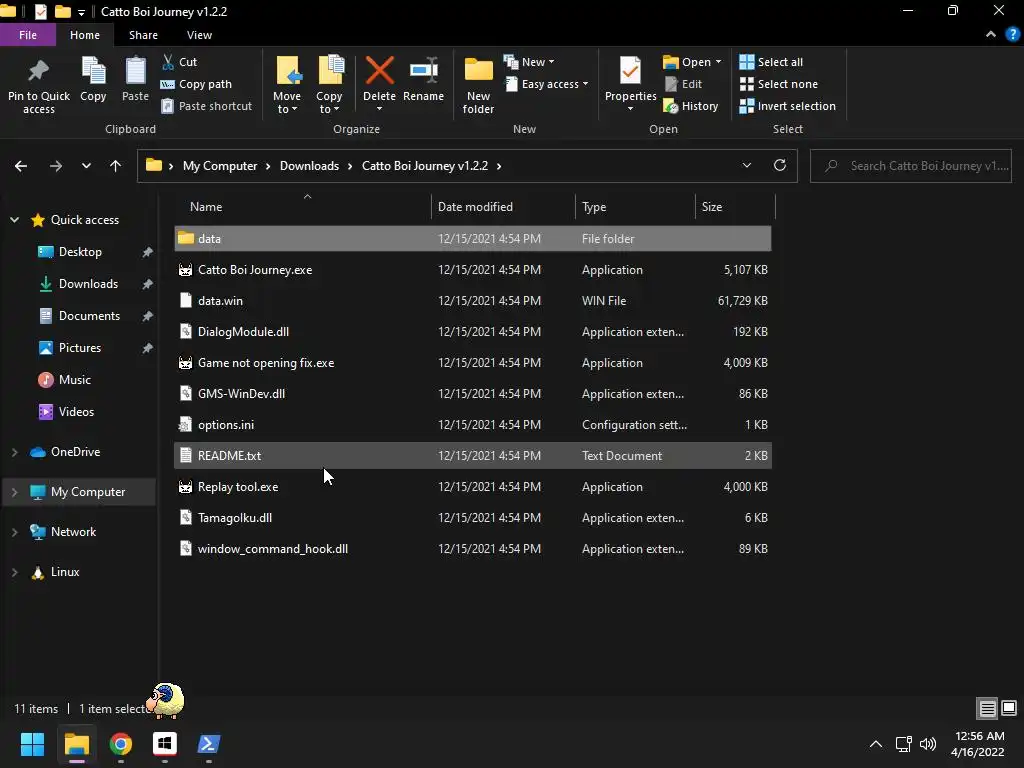Click Select none
Image resolution: width=1024 pixels, height=768 pixels.
[778, 84]
